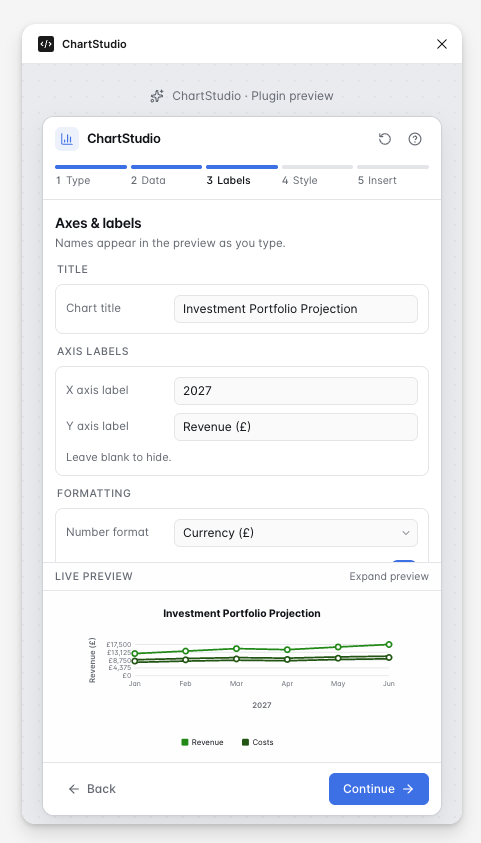Click the bar chart plugin icon
481x843 pixels.
coord(67,139)
